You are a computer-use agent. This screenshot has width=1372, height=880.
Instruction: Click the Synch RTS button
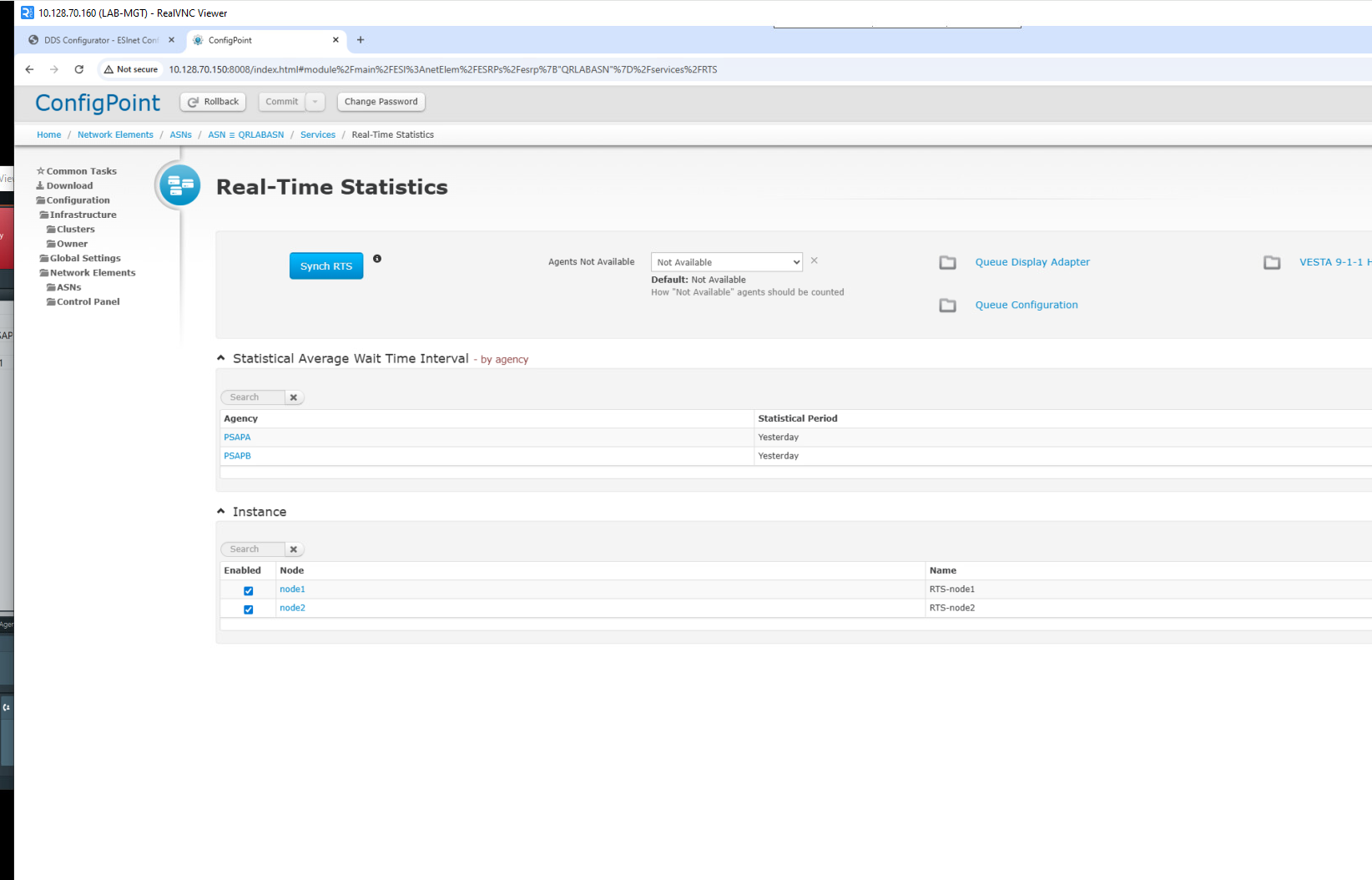[326, 266]
